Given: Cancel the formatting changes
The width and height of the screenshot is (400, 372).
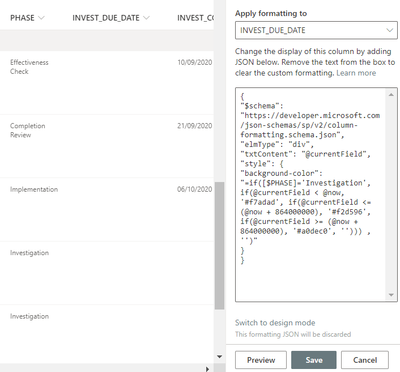Looking at the screenshot, I should coord(365,360).
